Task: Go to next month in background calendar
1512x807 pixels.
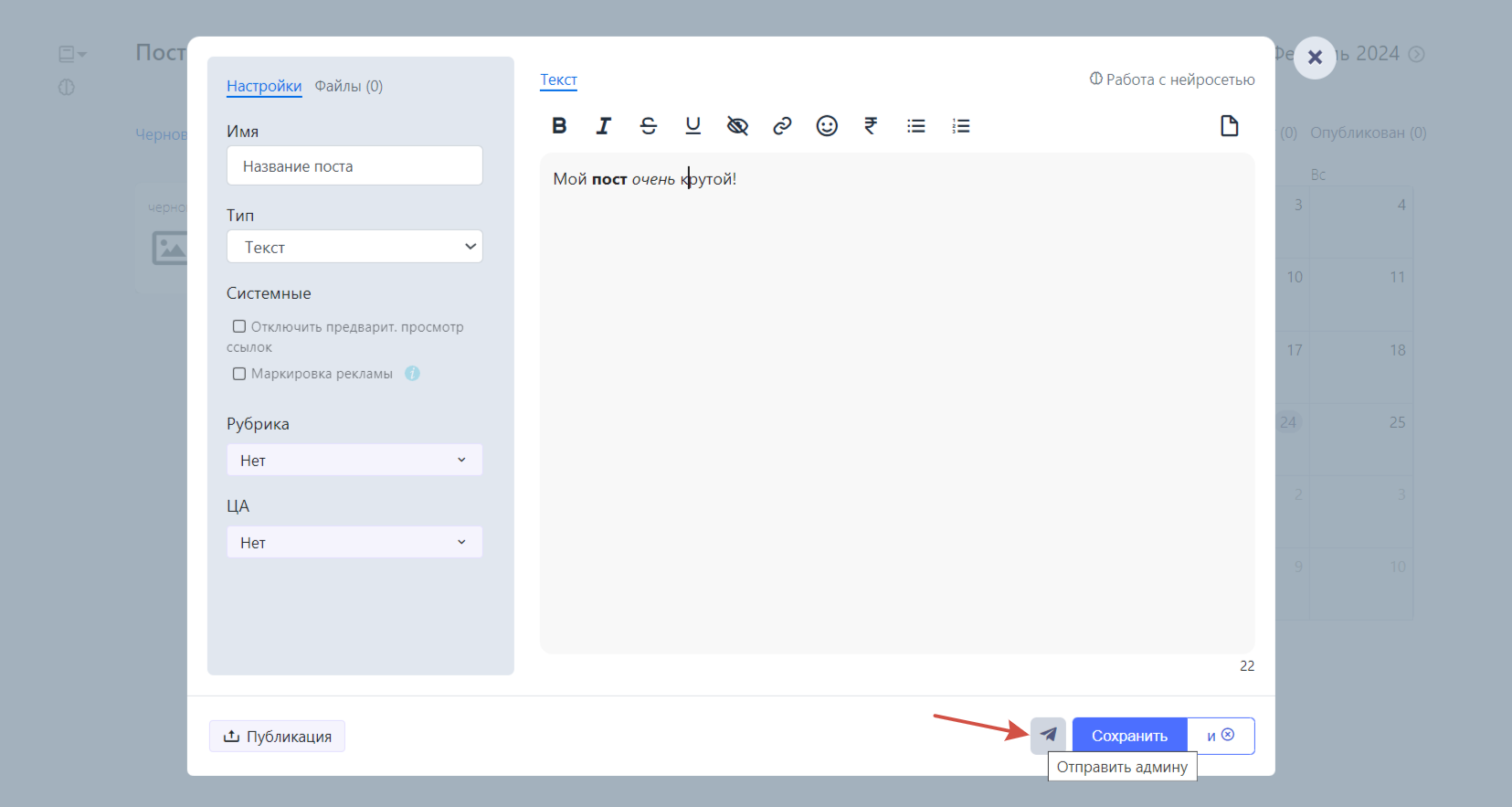Action: pos(1416,54)
